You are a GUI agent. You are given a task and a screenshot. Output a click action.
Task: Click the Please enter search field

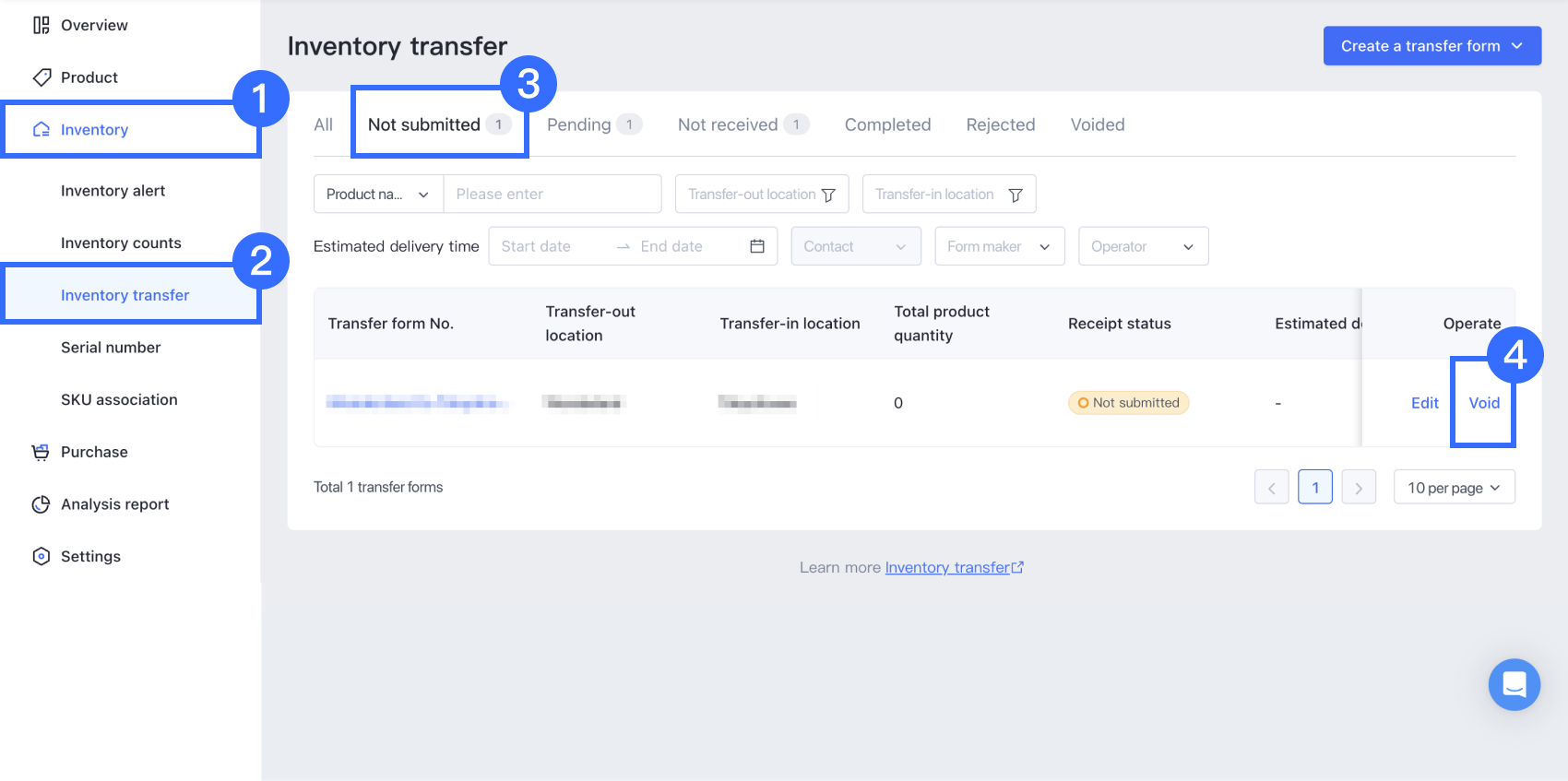pos(552,195)
